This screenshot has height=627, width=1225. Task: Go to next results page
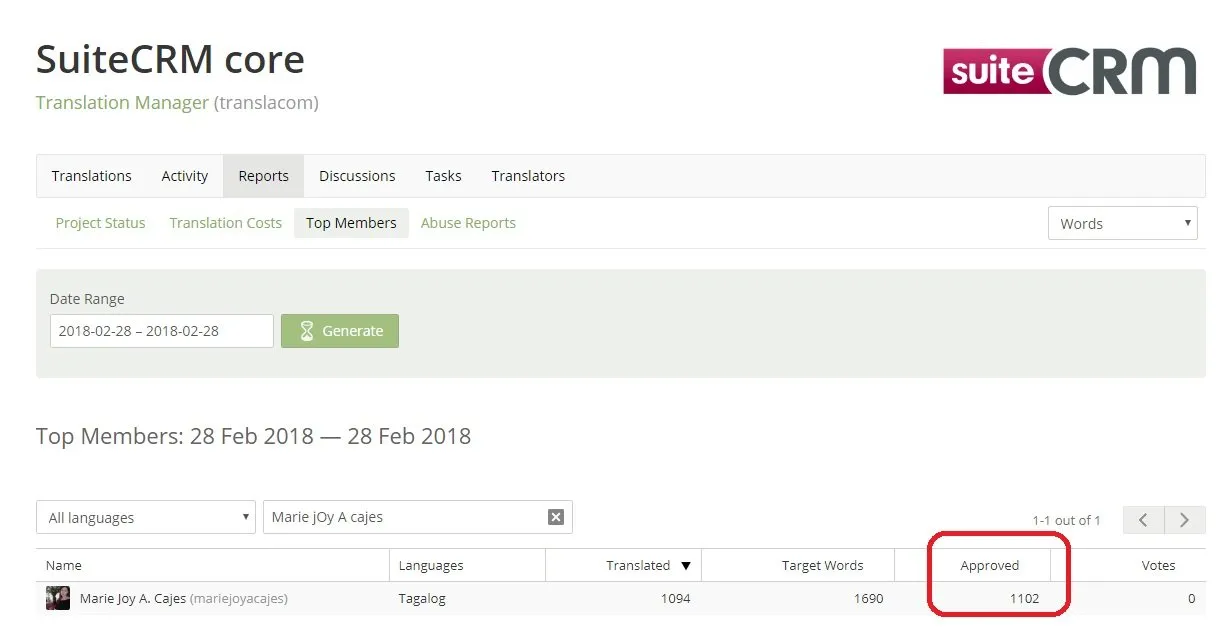(1185, 520)
